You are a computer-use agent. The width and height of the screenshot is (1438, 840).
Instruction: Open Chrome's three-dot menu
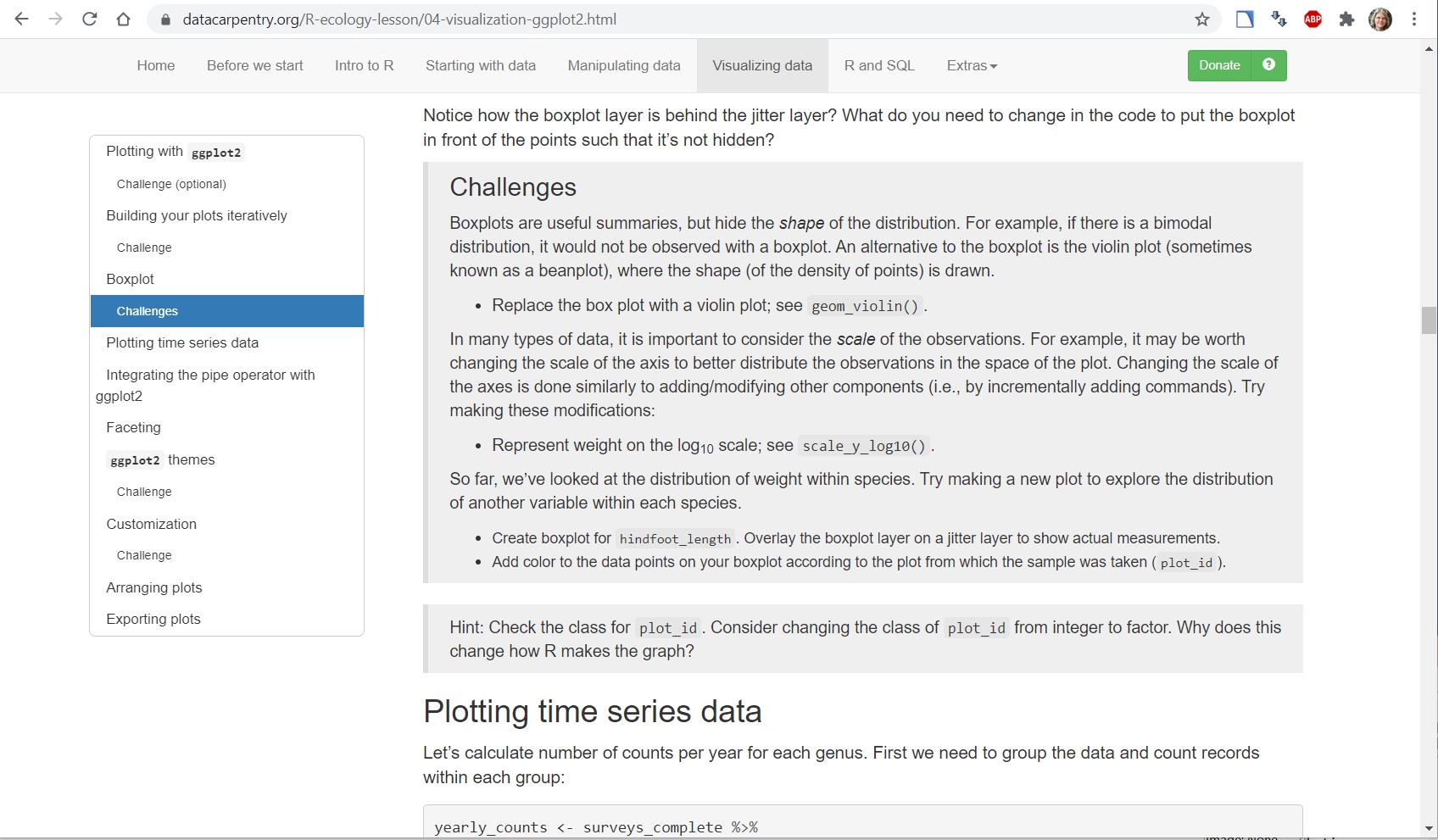pyautogui.click(x=1414, y=19)
